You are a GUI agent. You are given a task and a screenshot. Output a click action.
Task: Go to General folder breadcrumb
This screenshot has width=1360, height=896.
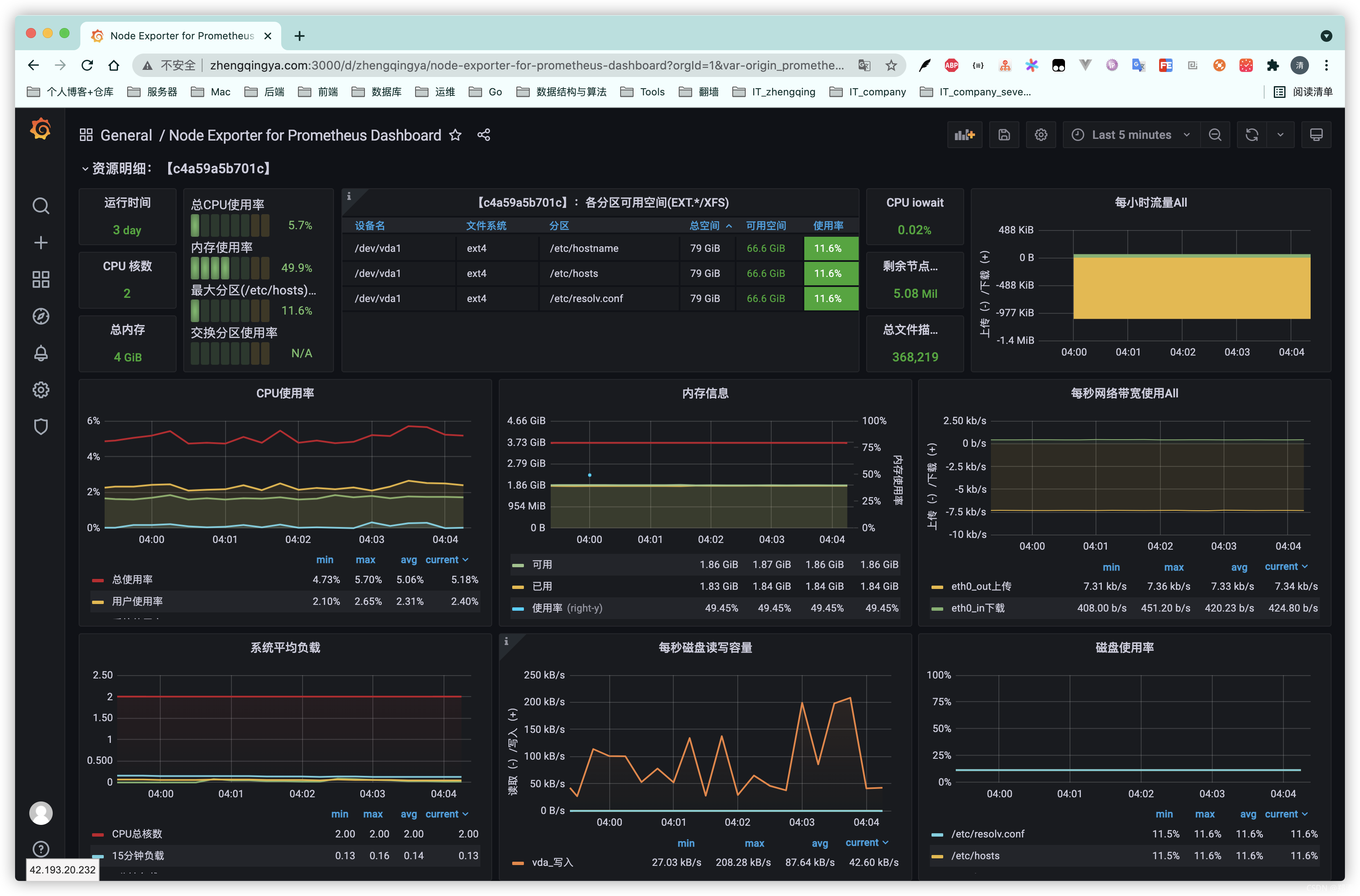126,135
